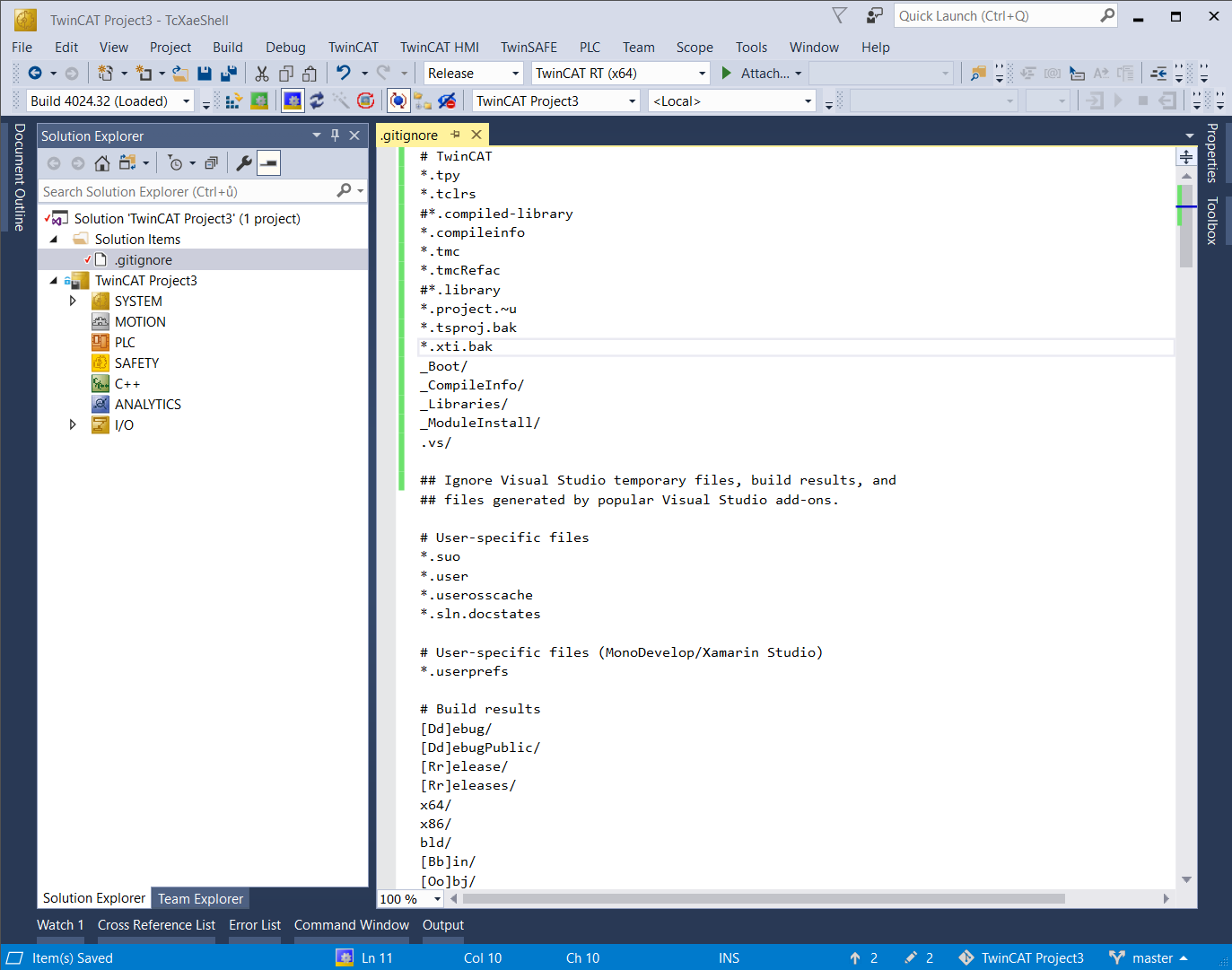The image size is (1232, 970).
Task: Expand the I/O tree node
Action: pos(74,425)
